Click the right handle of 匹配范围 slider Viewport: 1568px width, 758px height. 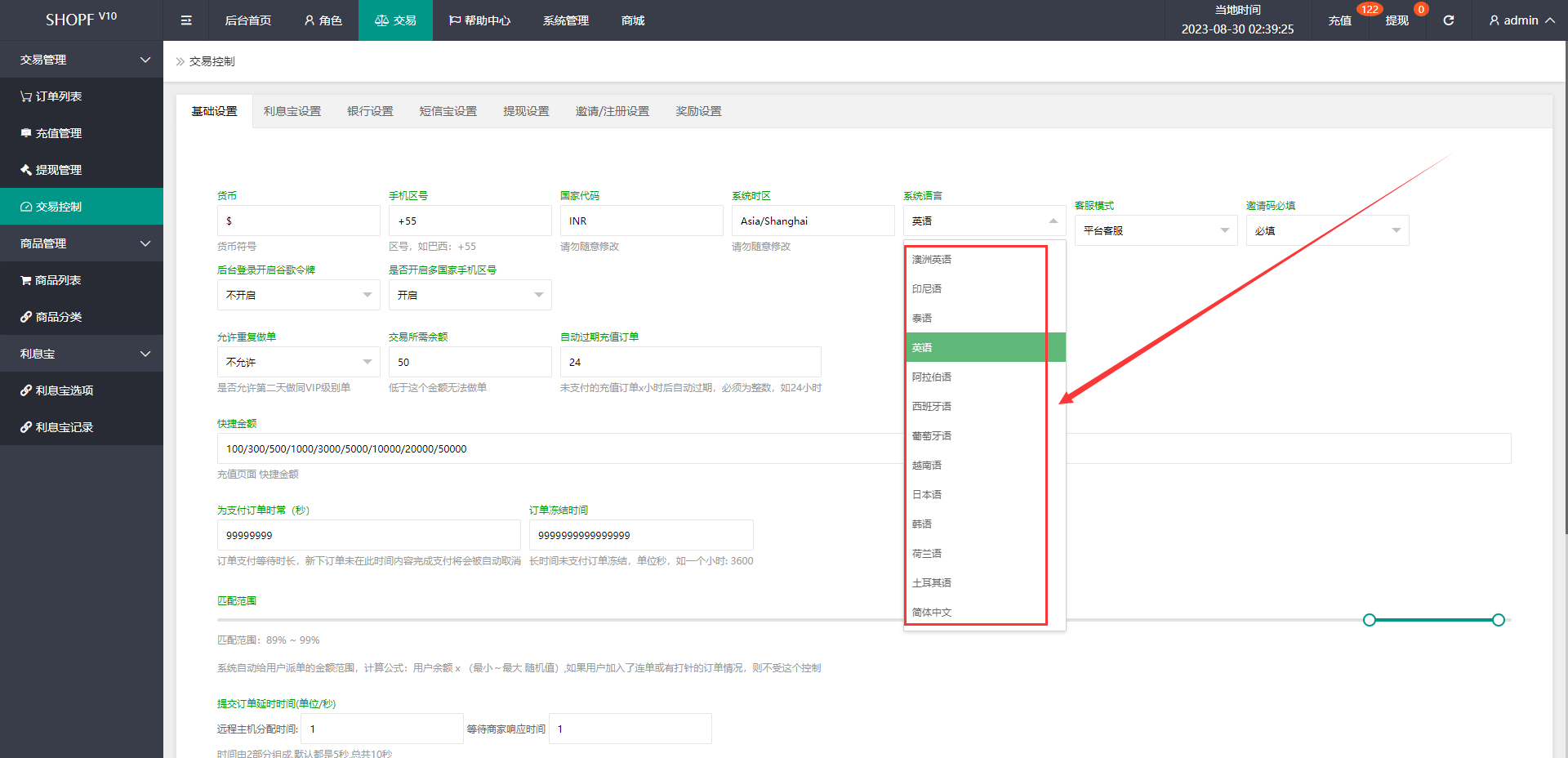1499,620
